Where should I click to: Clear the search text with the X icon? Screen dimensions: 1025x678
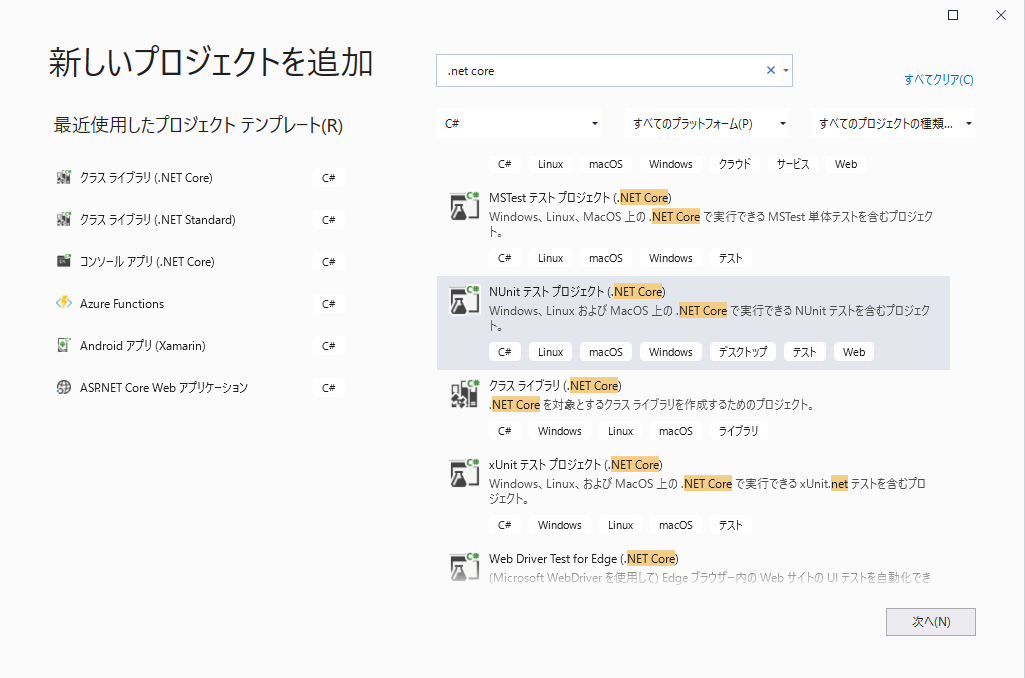pos(771,70)
